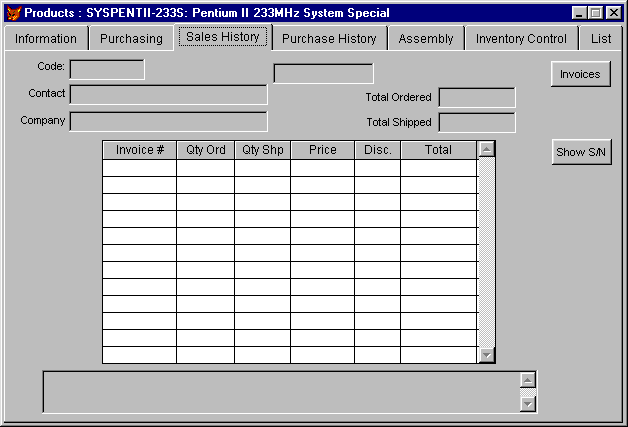Image resolution: width=628 pixels, height=427 pixels.
Task: Click the Show S/N button
Action: (x=581, y=152)
